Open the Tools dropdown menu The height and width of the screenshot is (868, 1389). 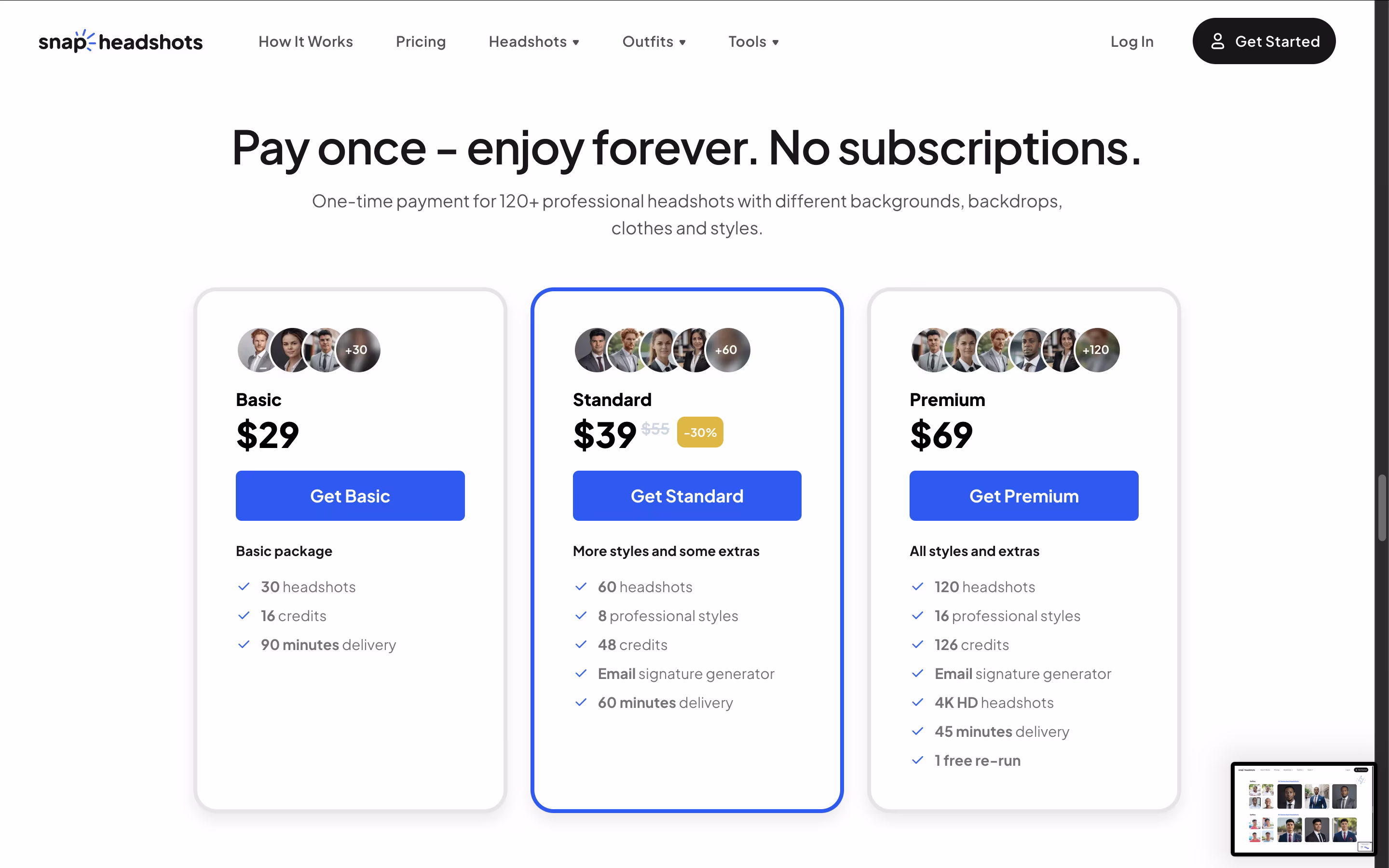click(753, 41)
